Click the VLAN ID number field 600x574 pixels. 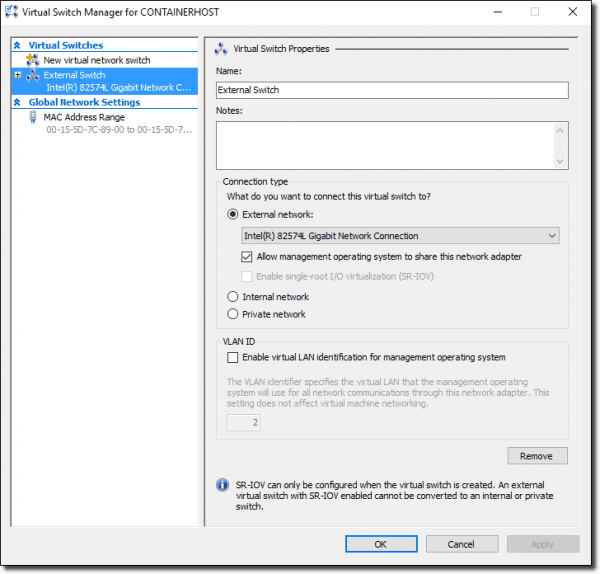(243, 423)
